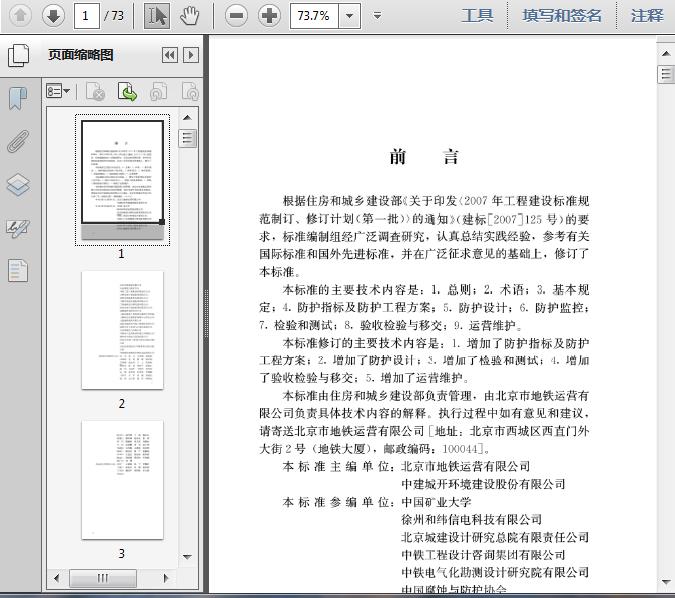Open the 填写和签名 pane

click(x=562, y=15)
